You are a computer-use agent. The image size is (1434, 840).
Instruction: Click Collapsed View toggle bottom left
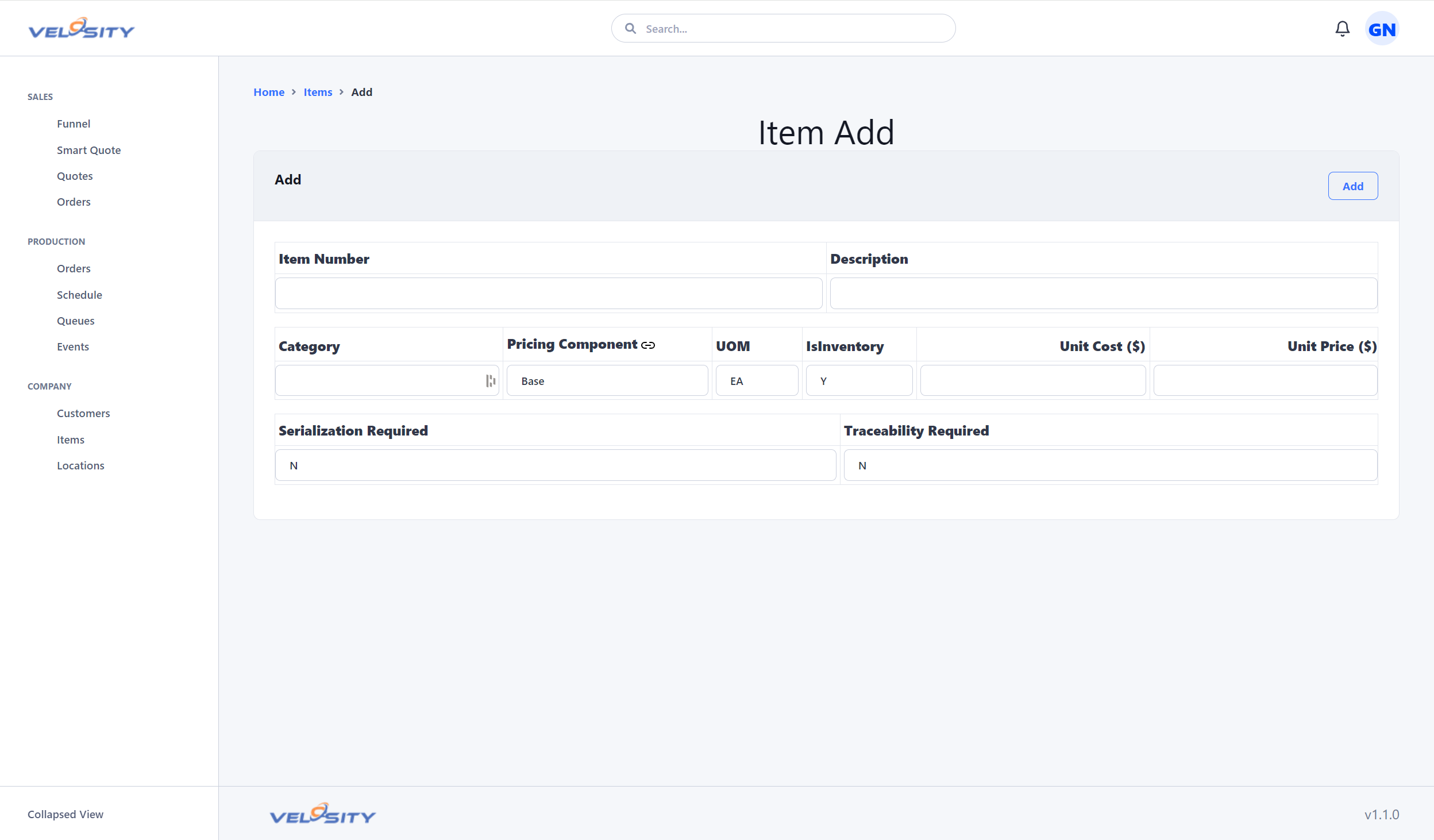pos(65,814)
